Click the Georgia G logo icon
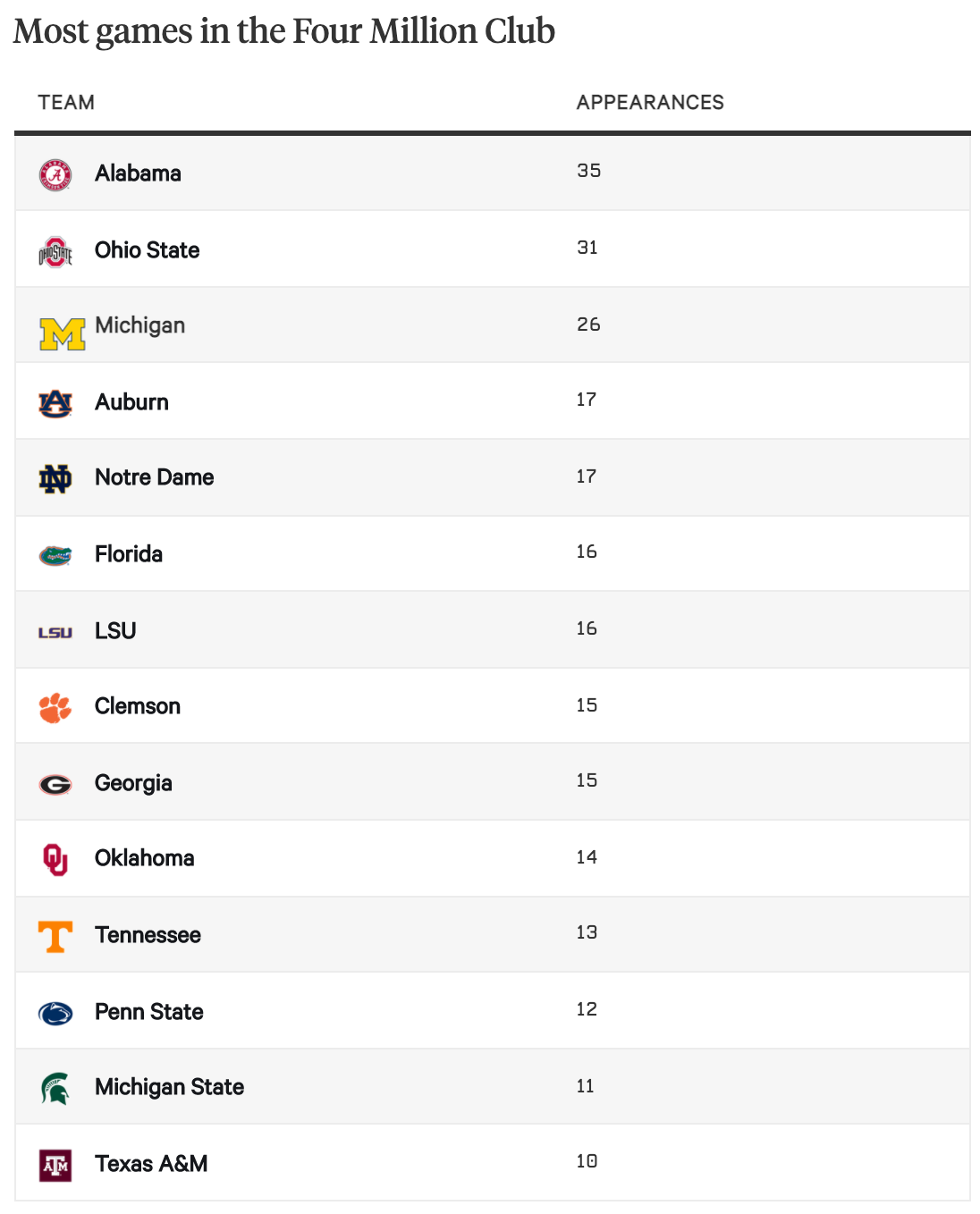This screenshot has height=1214, width=980. click(55, 785)
